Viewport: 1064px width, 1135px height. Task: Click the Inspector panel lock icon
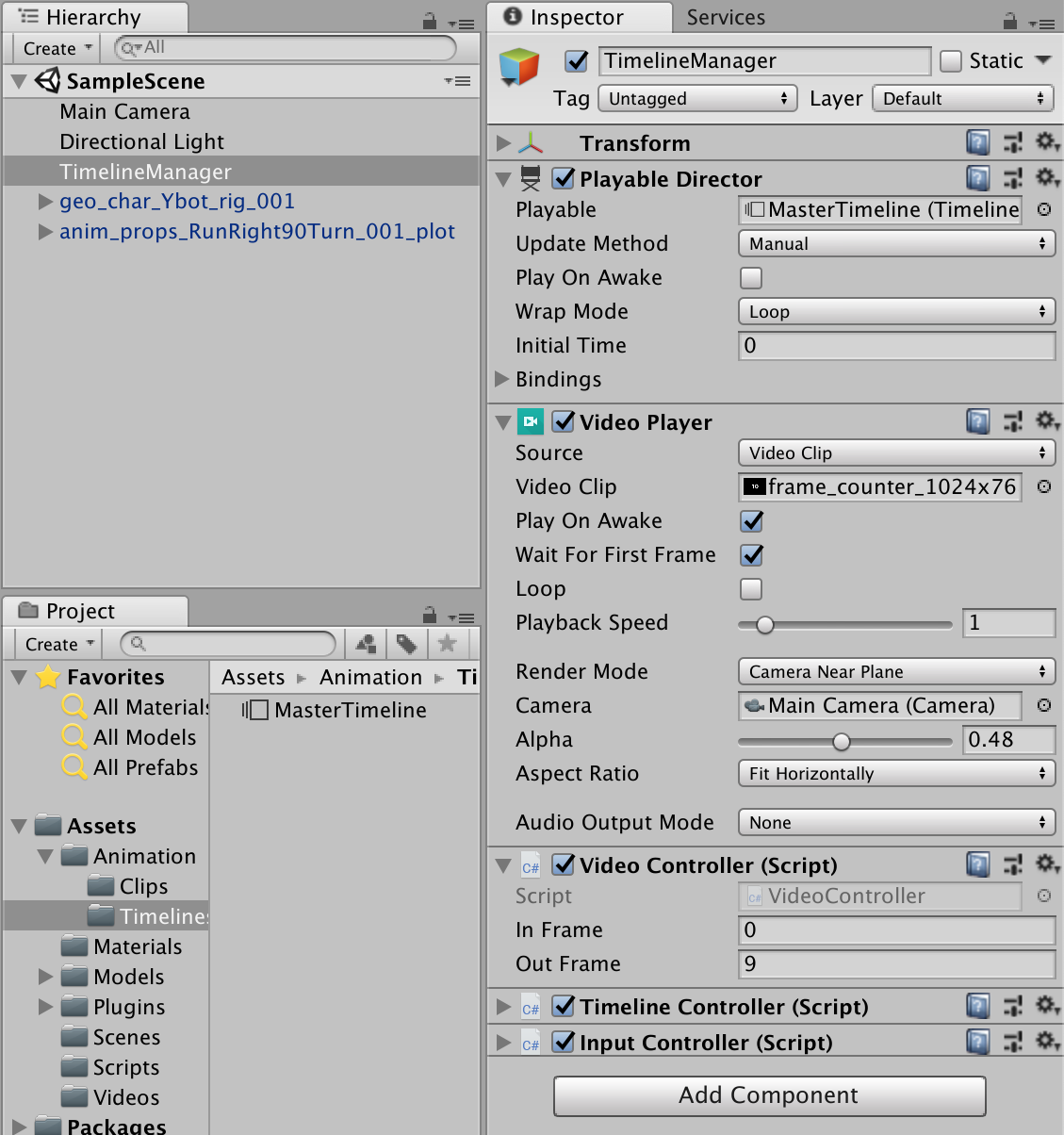tap(1010, 21)
